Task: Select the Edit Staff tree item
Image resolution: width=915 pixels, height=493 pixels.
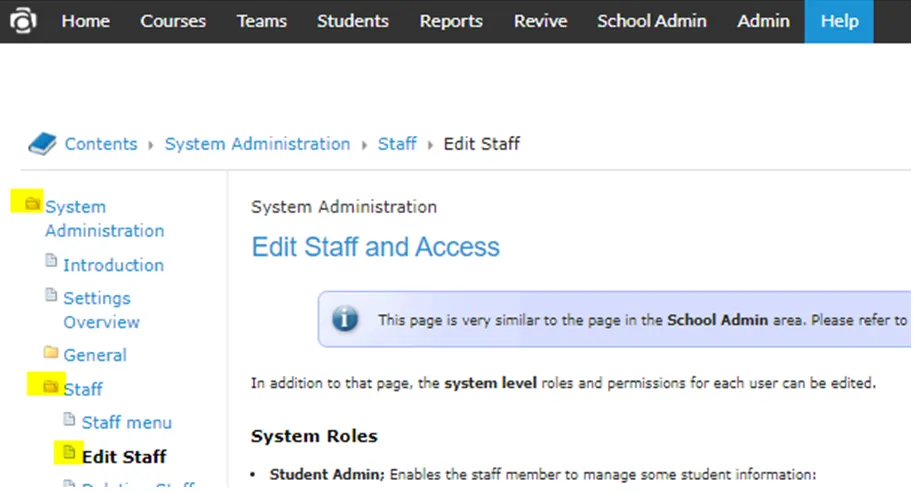Action: 124,457
